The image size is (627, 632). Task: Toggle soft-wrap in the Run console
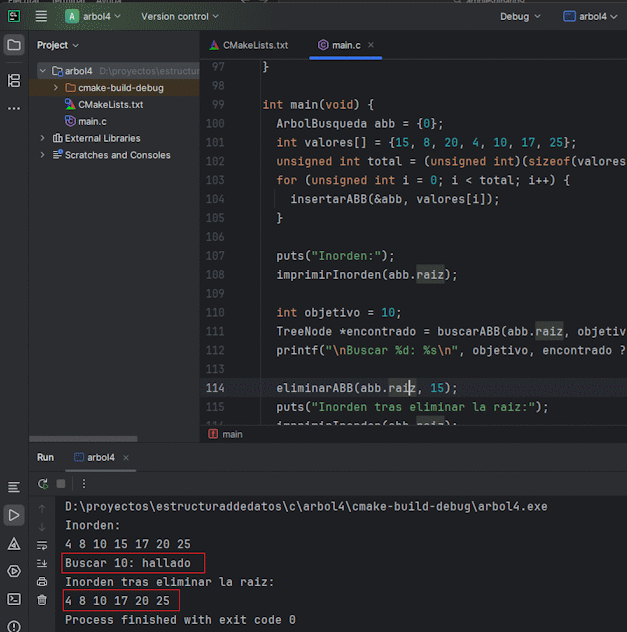click(x=42, y=545)
